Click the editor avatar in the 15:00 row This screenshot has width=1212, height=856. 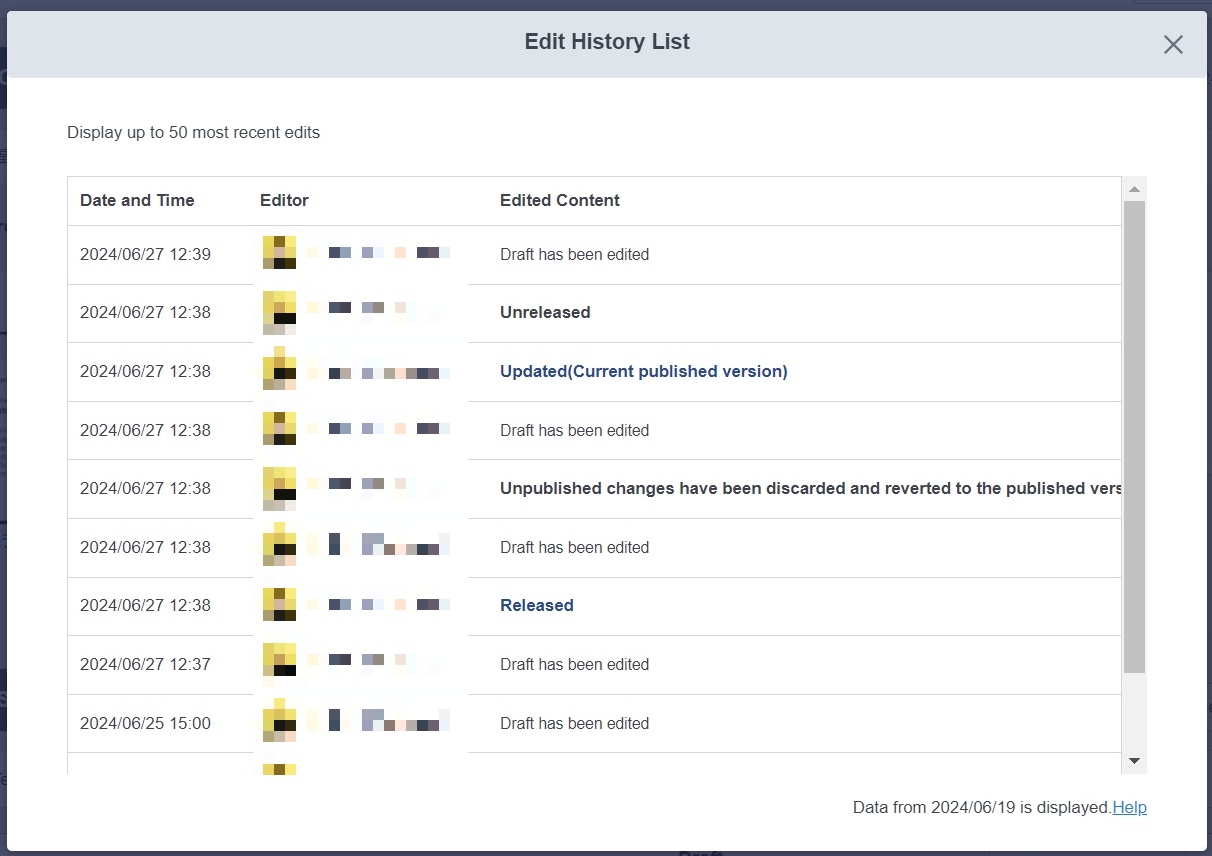[279, 723]
